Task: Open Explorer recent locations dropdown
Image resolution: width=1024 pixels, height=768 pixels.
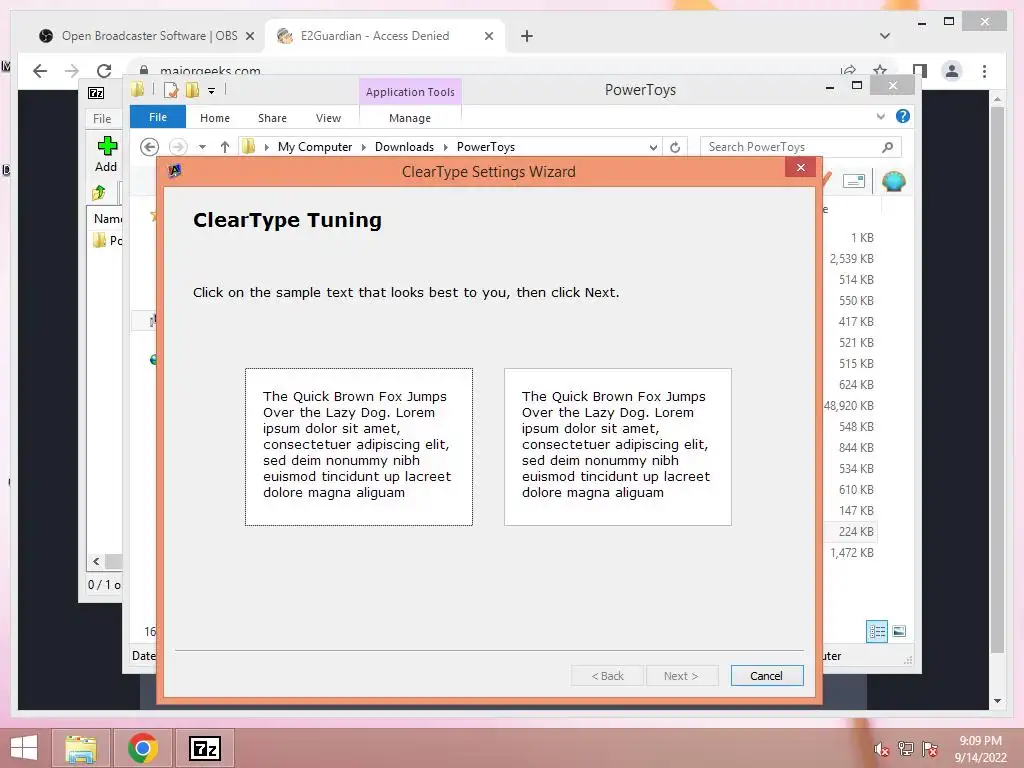Action: pos(202,147)
